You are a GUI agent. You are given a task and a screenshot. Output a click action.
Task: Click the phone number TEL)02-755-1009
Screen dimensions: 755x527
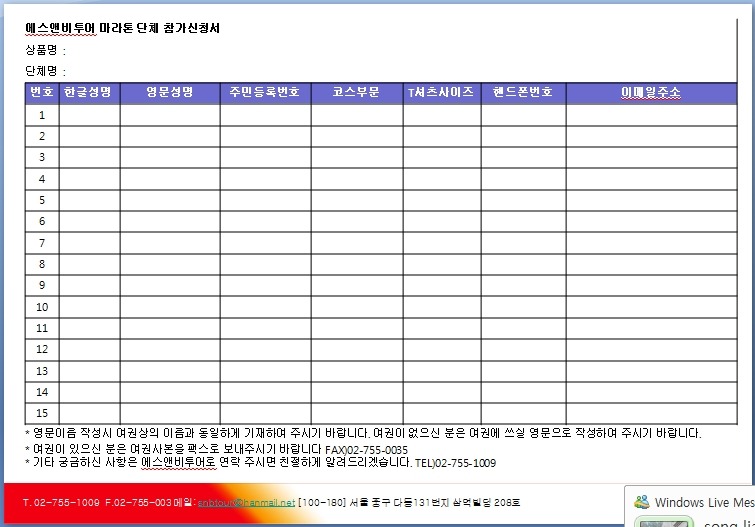tap(456, 463)
